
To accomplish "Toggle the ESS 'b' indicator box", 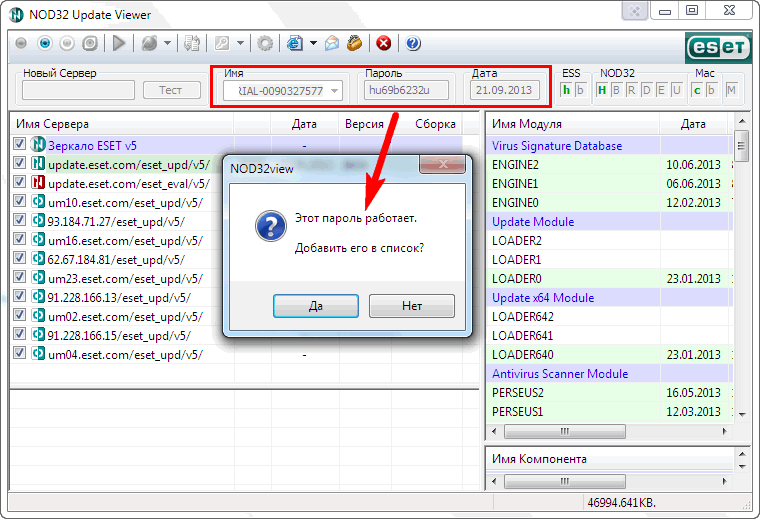I will 580,90.
